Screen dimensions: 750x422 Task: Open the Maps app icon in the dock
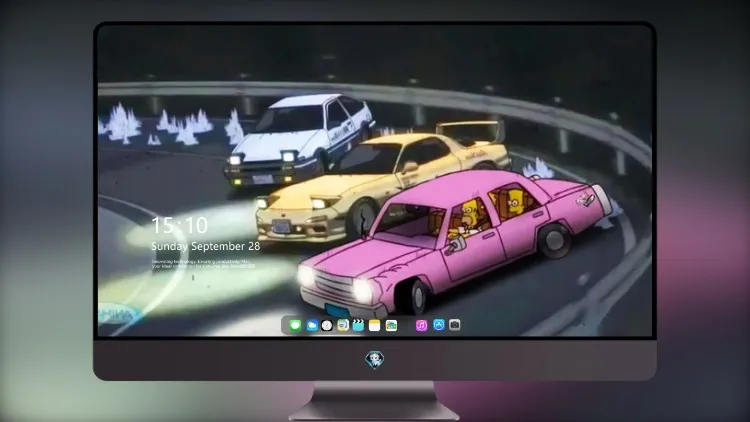pyautogui.click(x=343, y=325)
